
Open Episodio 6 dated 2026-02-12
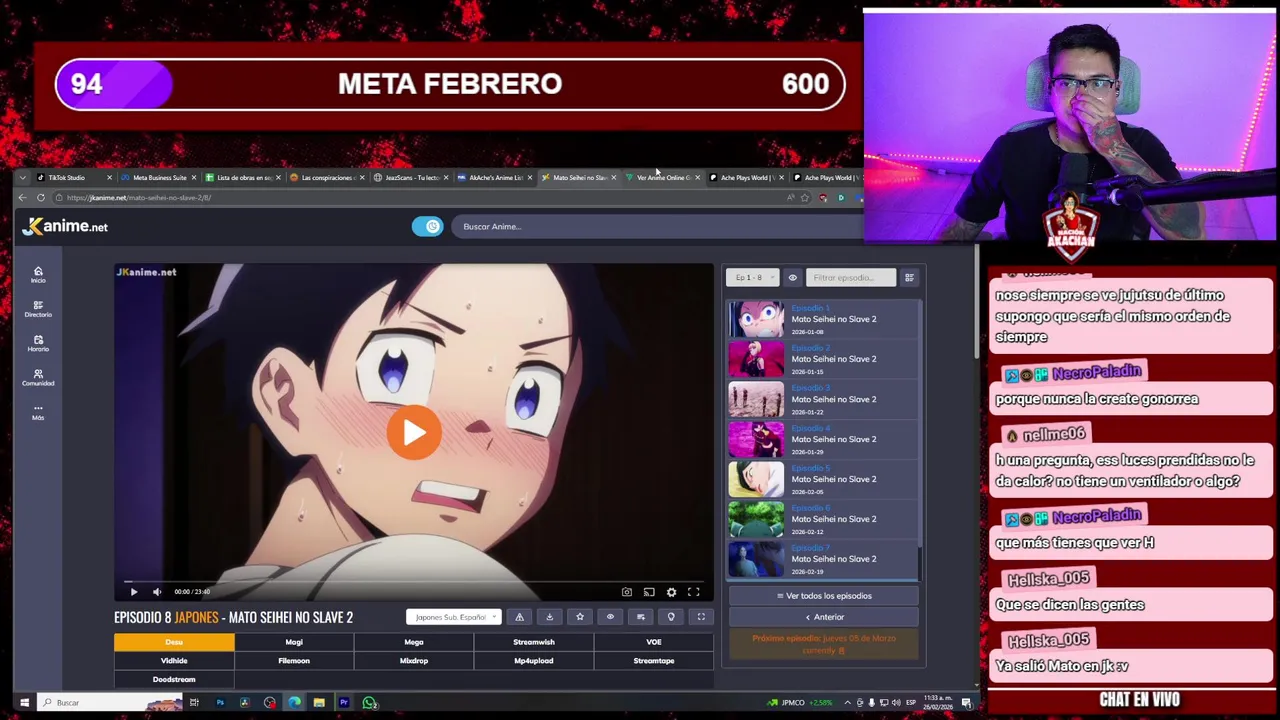pyautogui.click(x=822, y=519)
